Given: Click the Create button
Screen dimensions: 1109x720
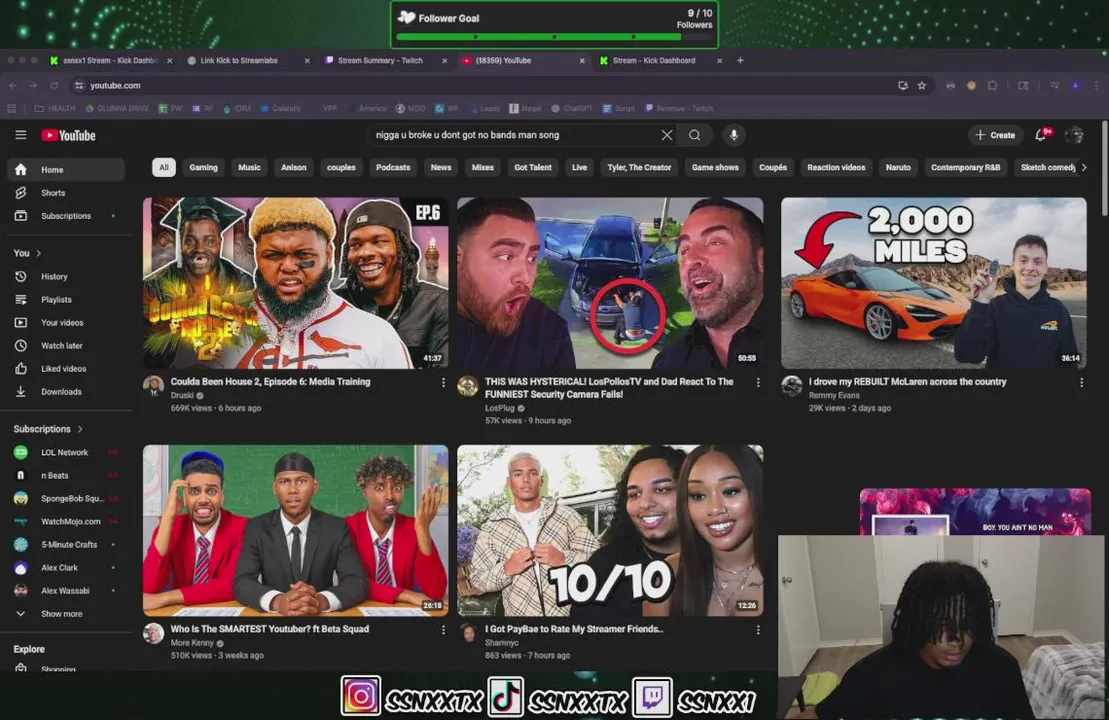Looking at the screenshot, I should 995,135.
